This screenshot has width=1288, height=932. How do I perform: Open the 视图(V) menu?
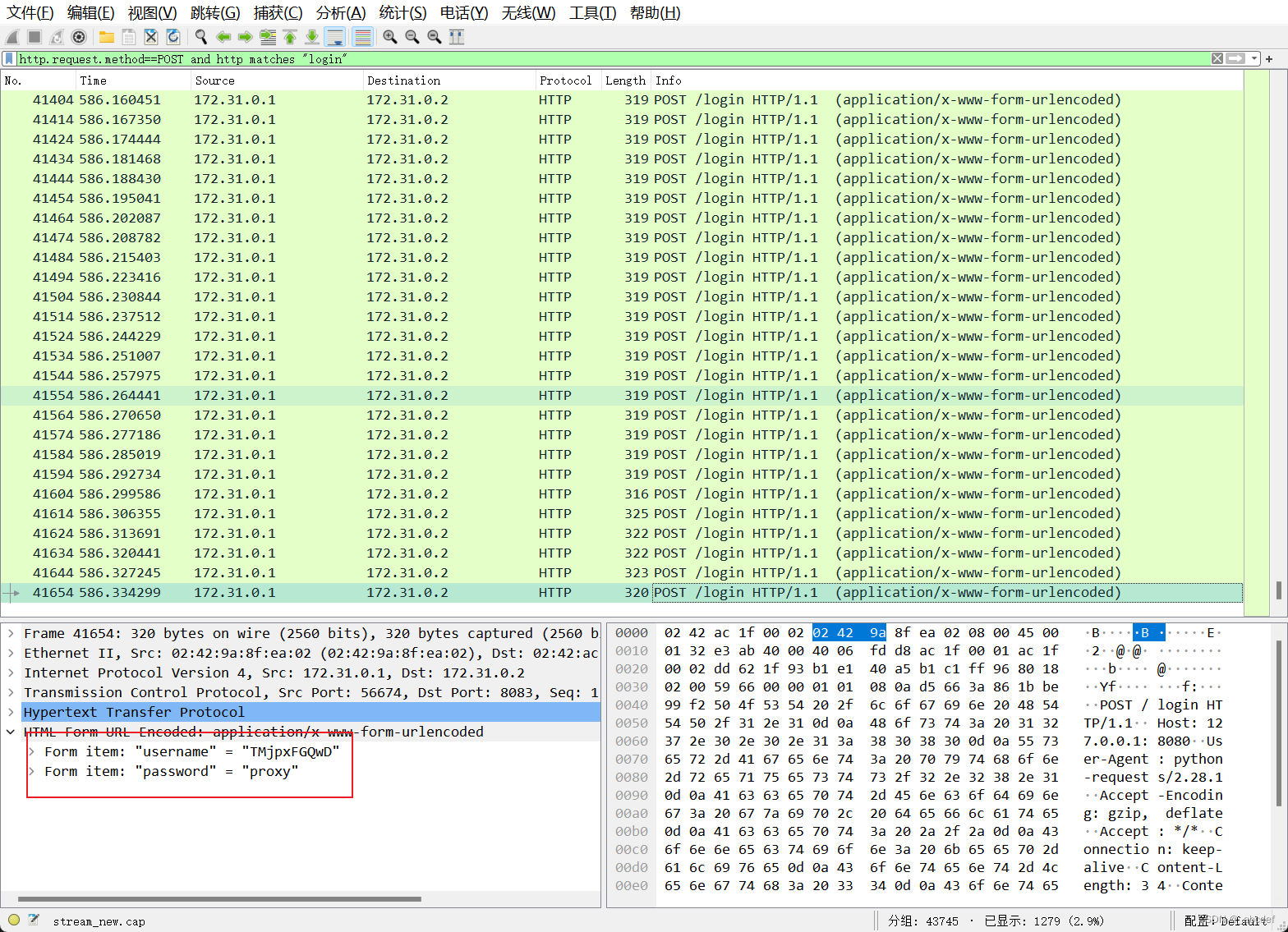pos(153,12)
